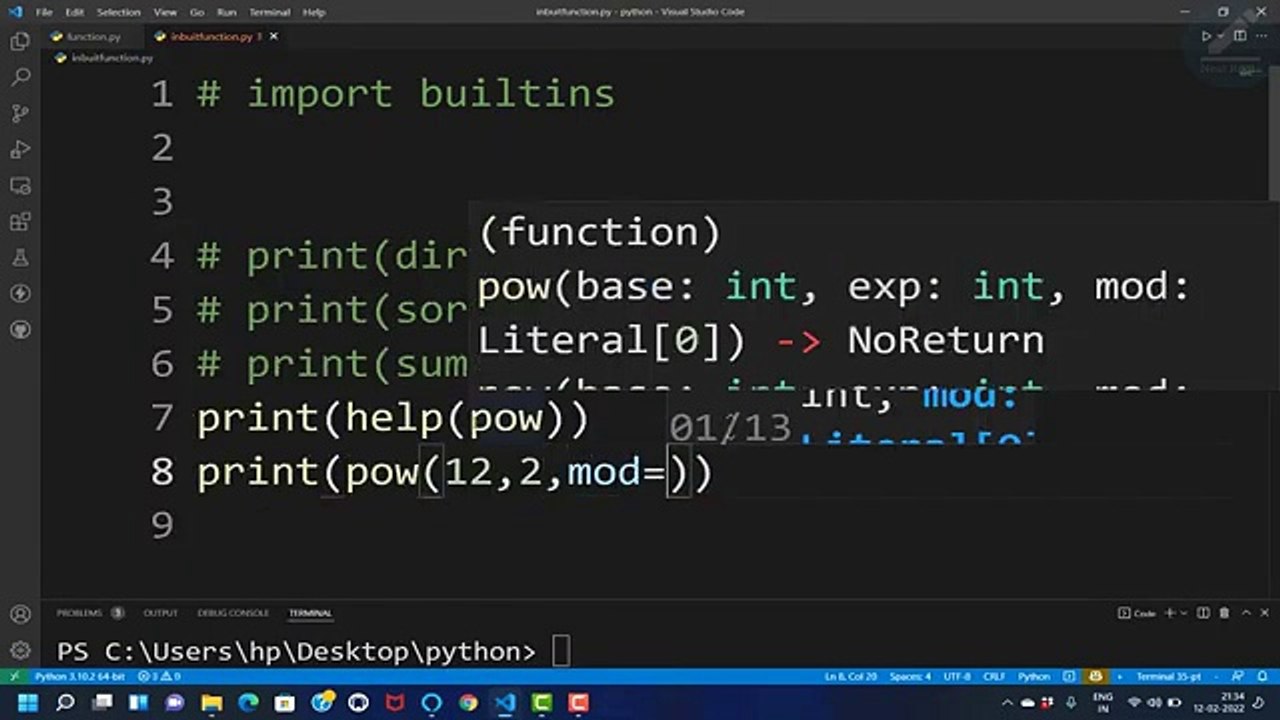Open the Selection menu
This screenshot has height=720, width=1280.
click(x=118, y=12)
